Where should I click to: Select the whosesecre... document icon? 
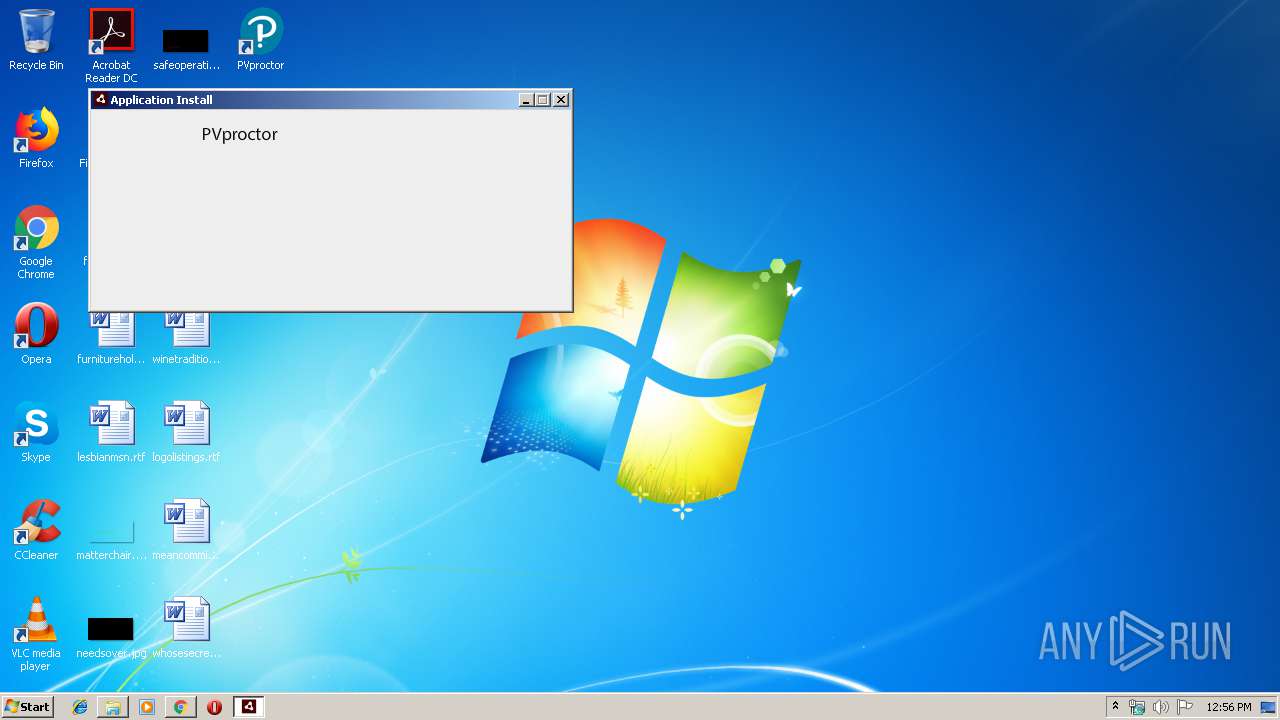pyautogui.click(x=186, y=628)
